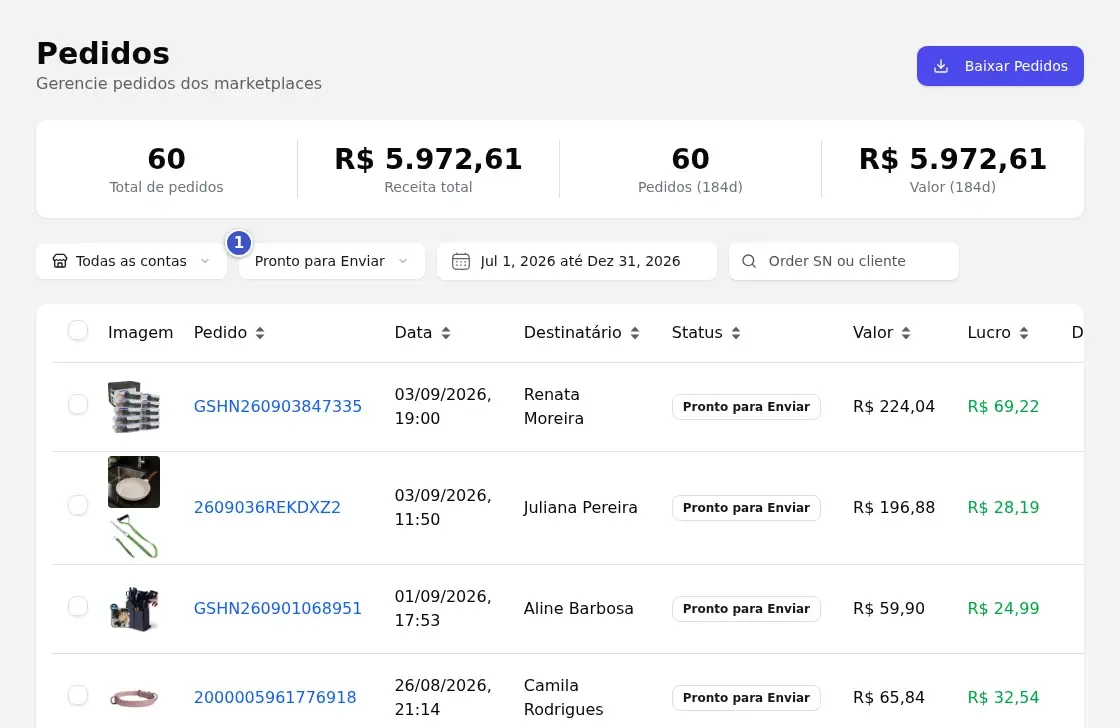Click profit R$ 69,22
The image size is (1120, 728).
(x=1003, y=407)
